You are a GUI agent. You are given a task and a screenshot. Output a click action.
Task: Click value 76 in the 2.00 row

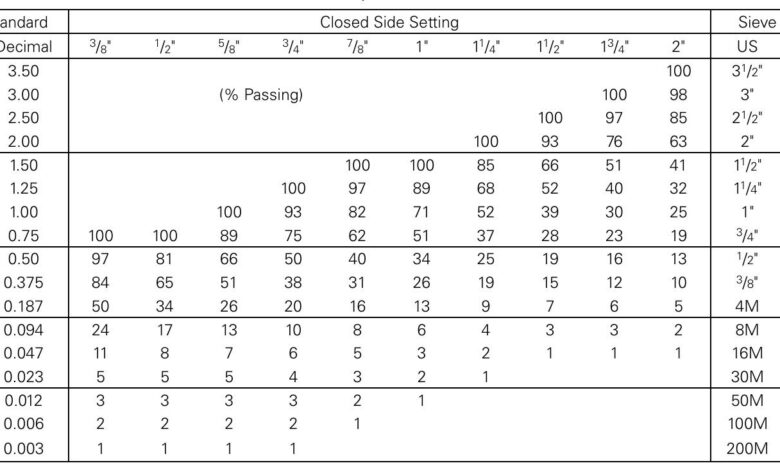614,142
